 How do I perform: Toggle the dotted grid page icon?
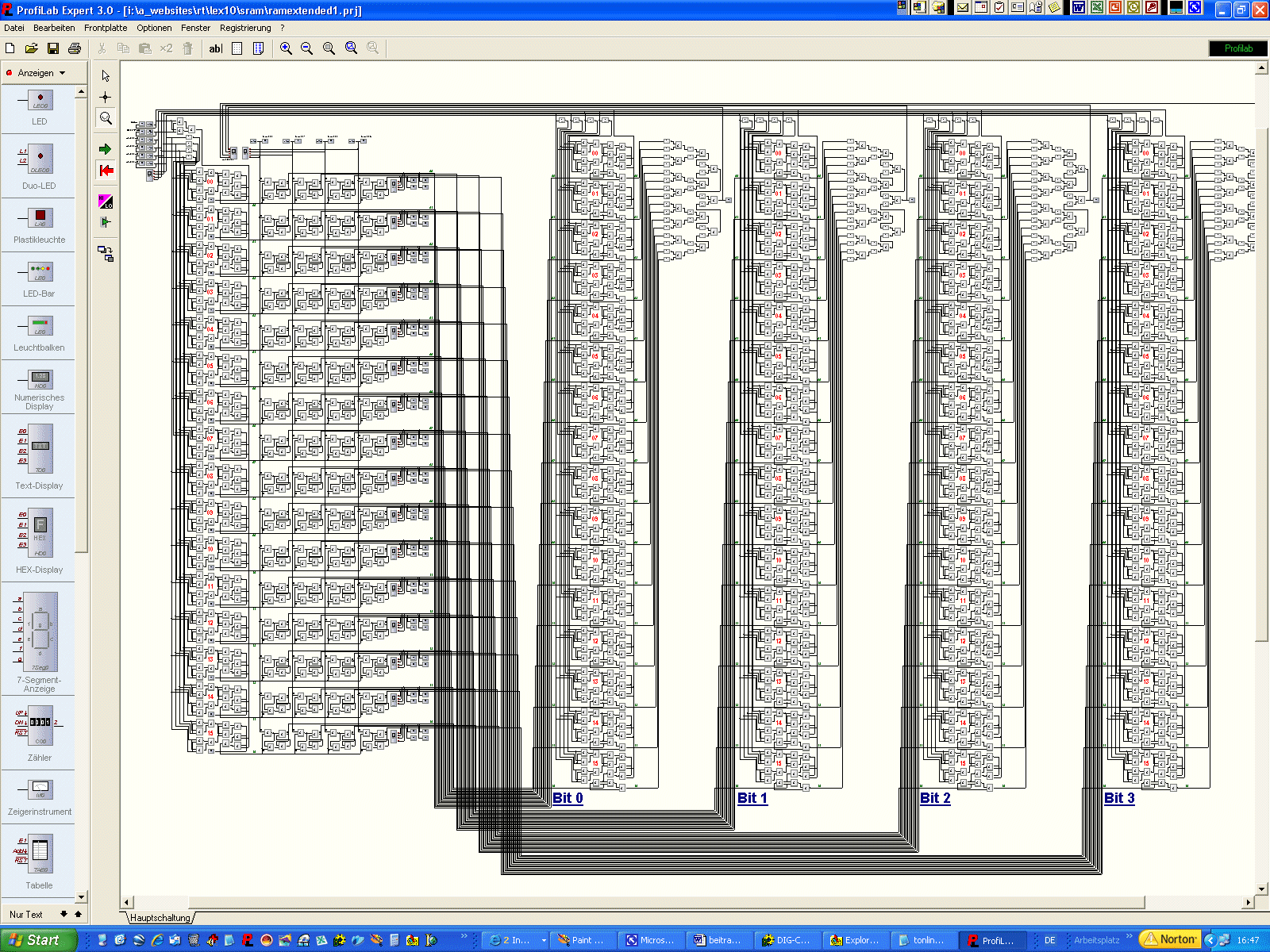(x=237, y=48)
